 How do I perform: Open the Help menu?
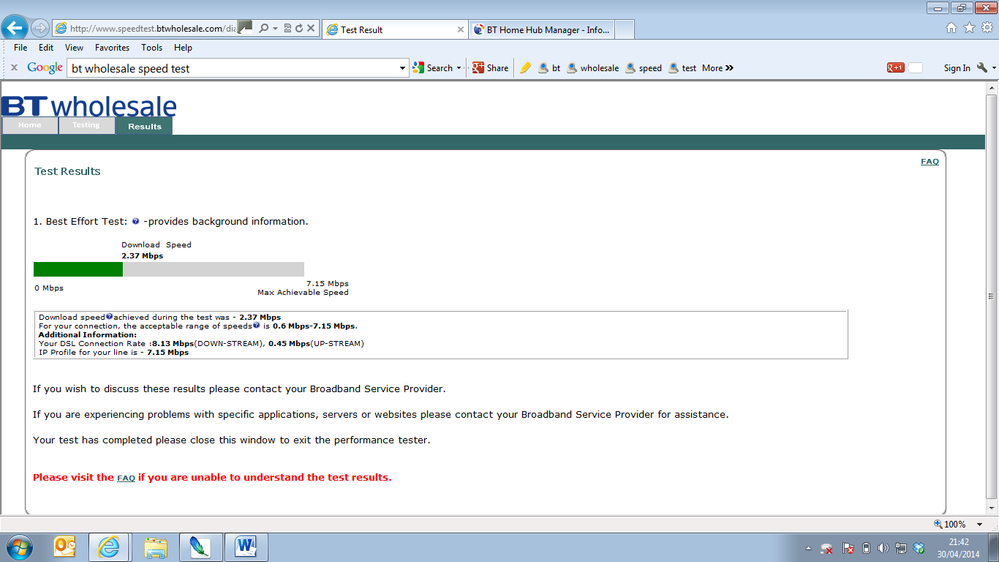183,48
